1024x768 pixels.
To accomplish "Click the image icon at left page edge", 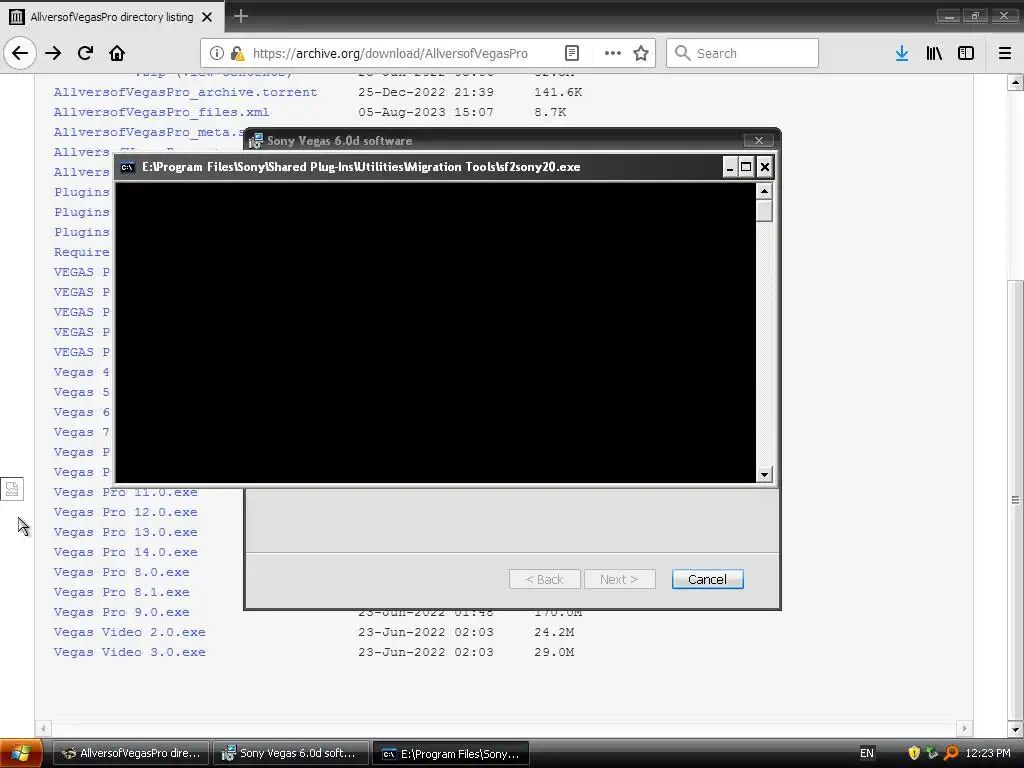I will click(12, 488).
